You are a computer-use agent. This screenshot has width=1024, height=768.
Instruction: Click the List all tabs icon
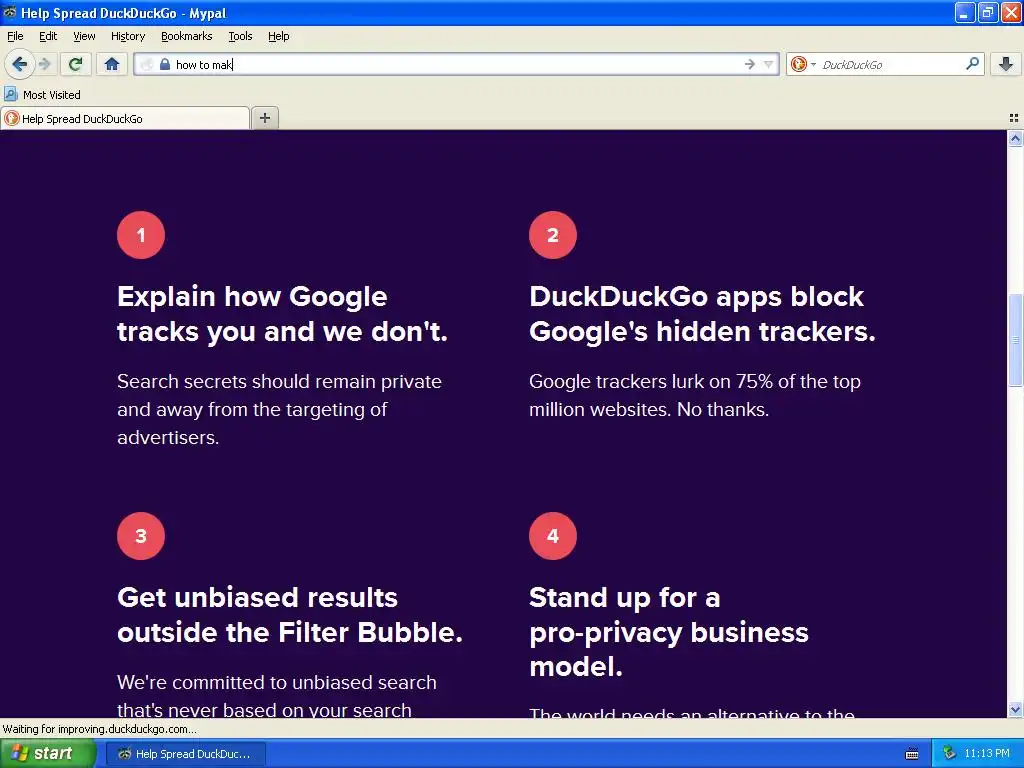(x=1014, y=118)
